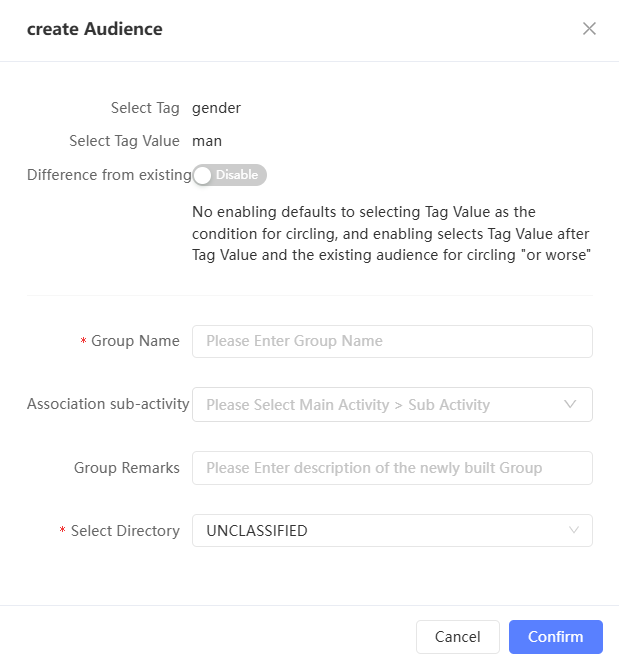The image size is (620, 668).
Task: Expand the Select Directory dropdown showing UNCLASSIFIED
Action: [380, 531]
